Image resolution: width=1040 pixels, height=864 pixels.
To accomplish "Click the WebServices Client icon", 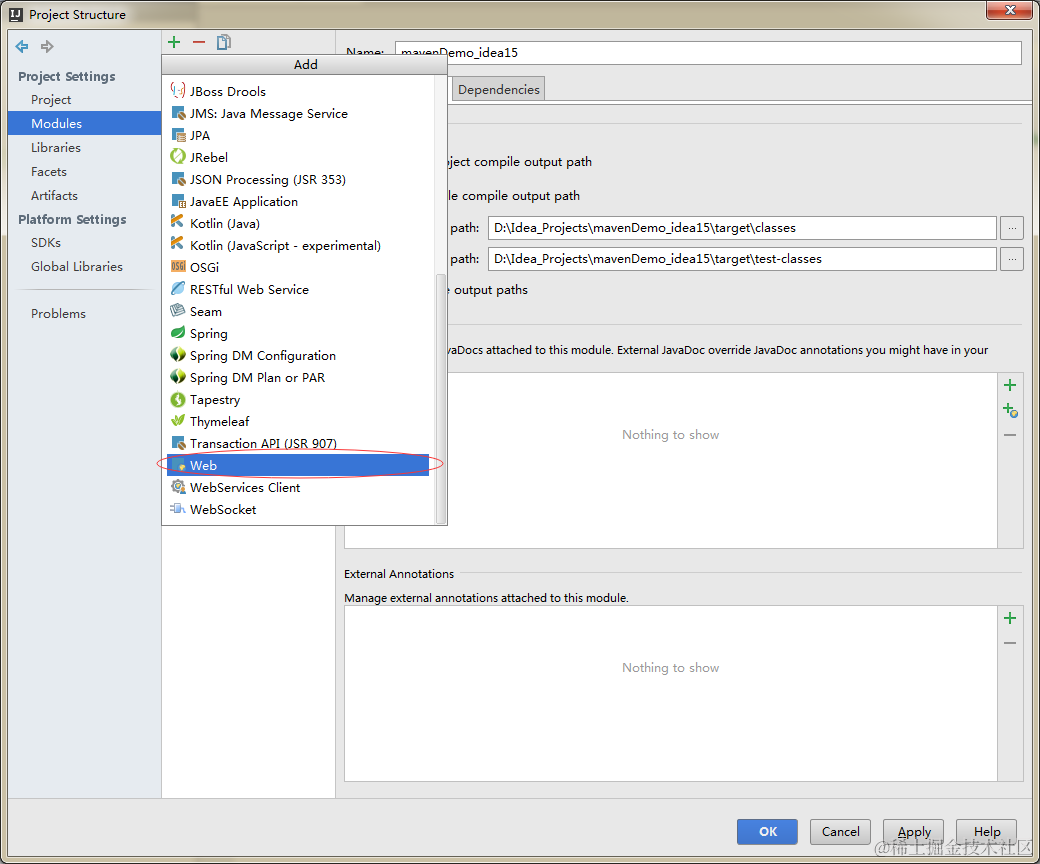I will tap(178, 487).
